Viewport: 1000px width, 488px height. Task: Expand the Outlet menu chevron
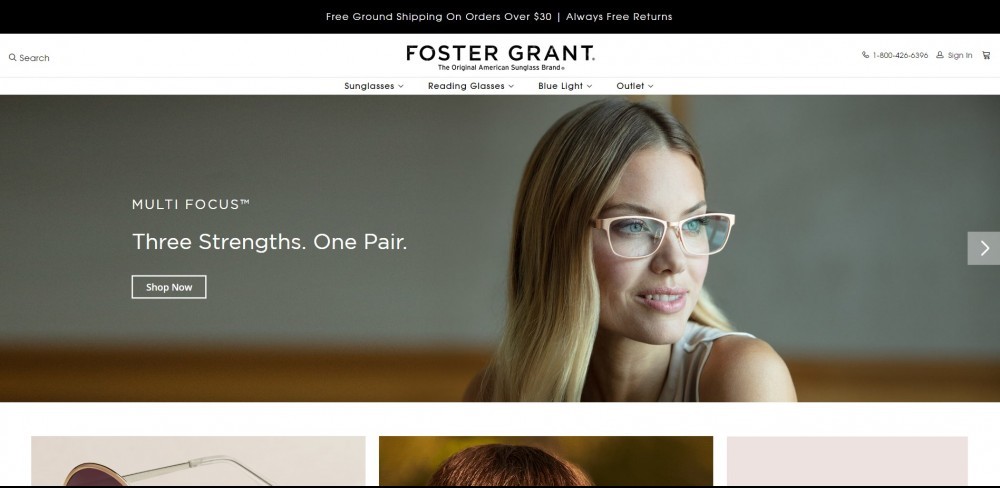click(x=651, y=86)
